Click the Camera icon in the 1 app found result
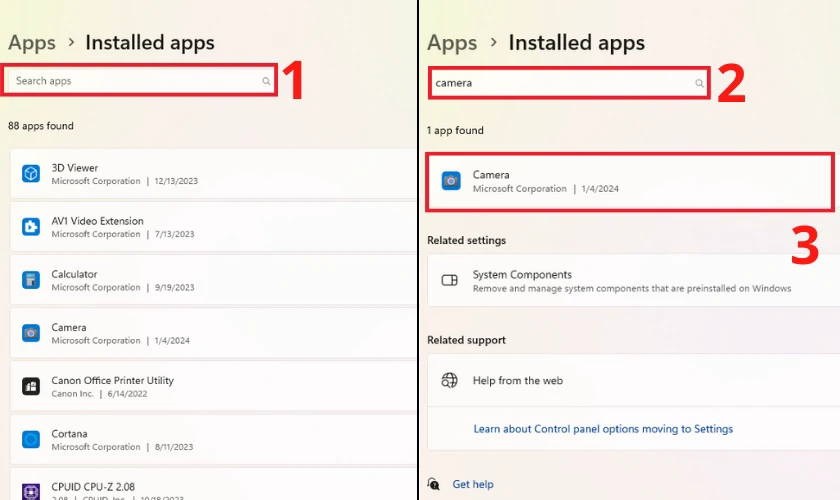 (x=451, y=181)
